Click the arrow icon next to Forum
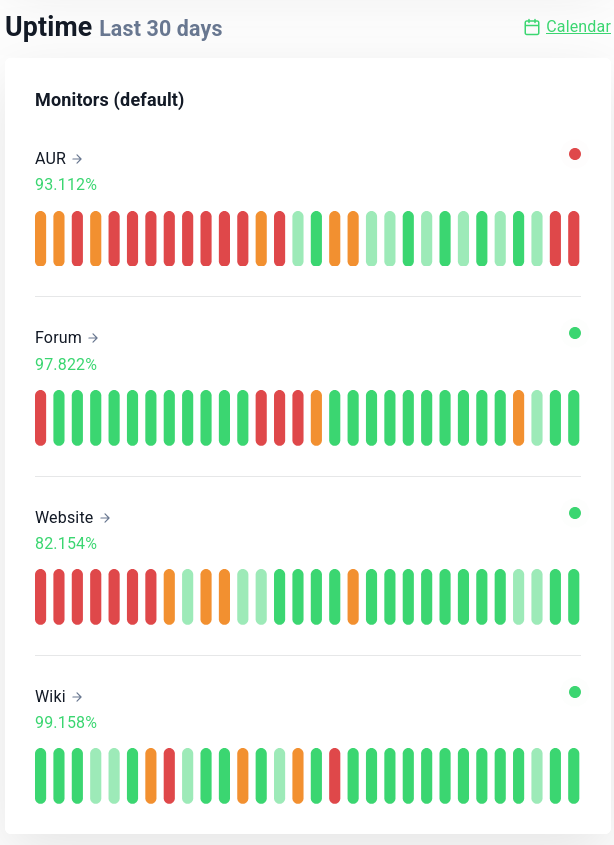Viewport: 614px width, 845px height. (93, 338)
